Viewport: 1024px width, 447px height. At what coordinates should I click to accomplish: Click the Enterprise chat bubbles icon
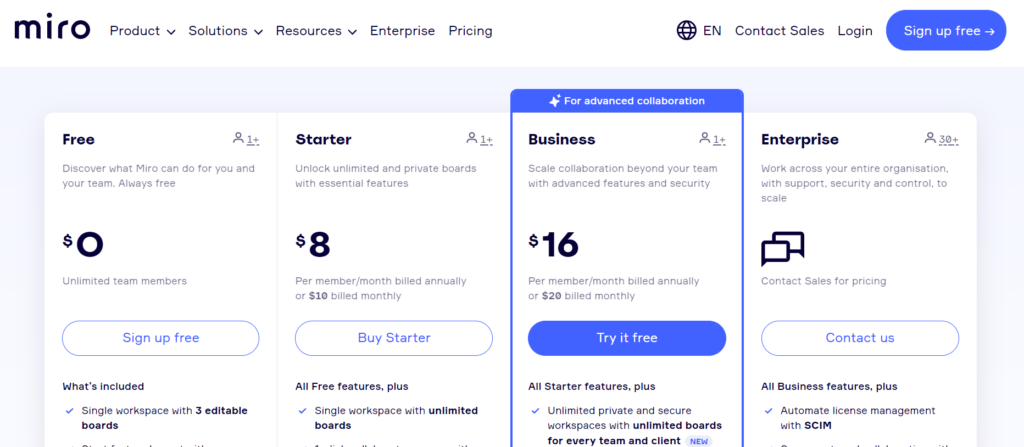[782, 249]
